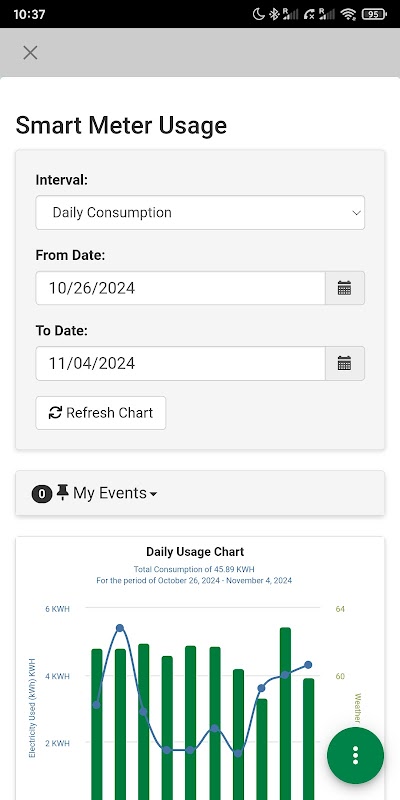Click the refresh arrows icon
Screen dimensions: 400x800
pos(55,413)
